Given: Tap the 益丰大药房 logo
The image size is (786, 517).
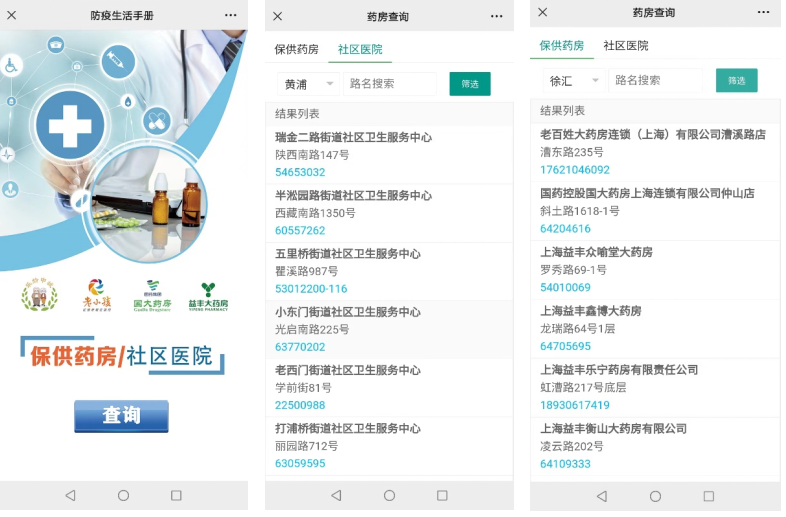Looking at the screenshot, I should tap(208, 297).
